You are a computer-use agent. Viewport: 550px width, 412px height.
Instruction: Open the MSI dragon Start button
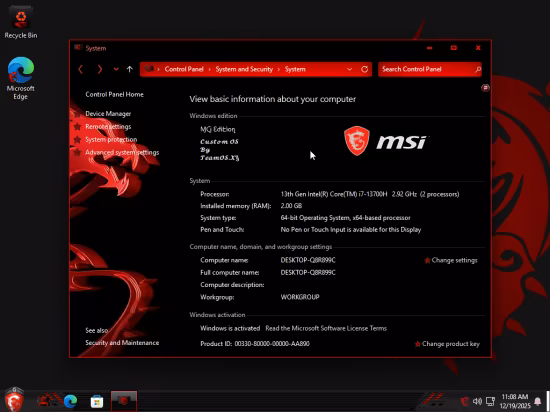coord(14,400)
